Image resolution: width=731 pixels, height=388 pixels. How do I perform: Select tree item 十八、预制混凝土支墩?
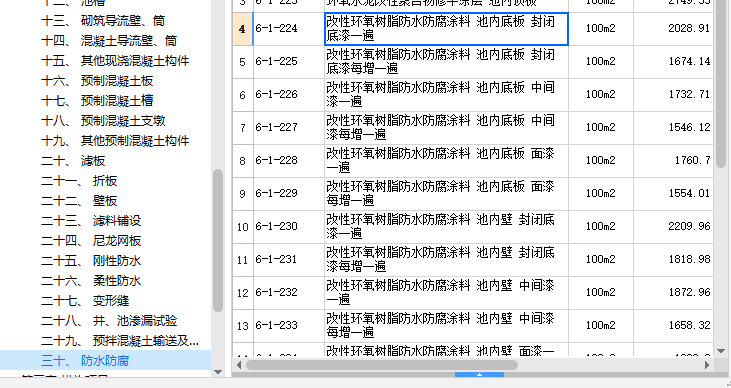pos(103,121)
